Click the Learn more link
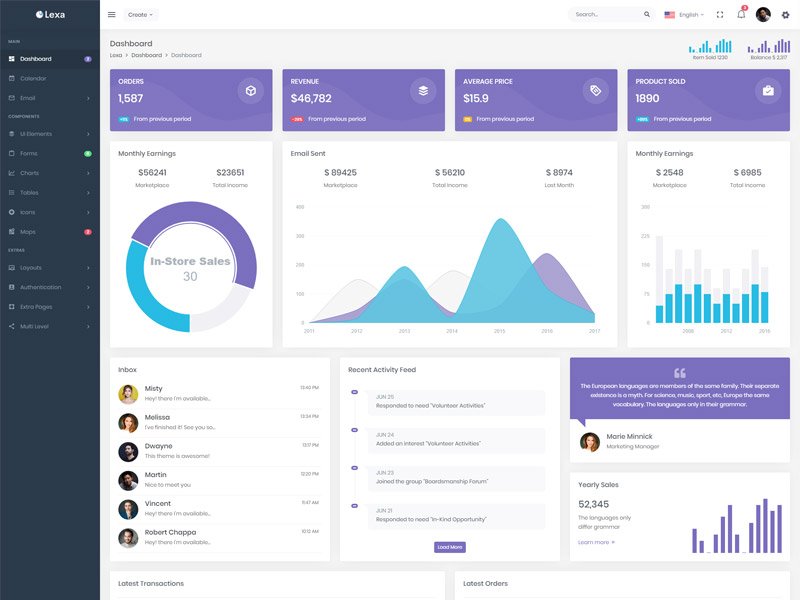Image resolution: width=800 pixels, height=600 pixels. (x=596, y=542)
